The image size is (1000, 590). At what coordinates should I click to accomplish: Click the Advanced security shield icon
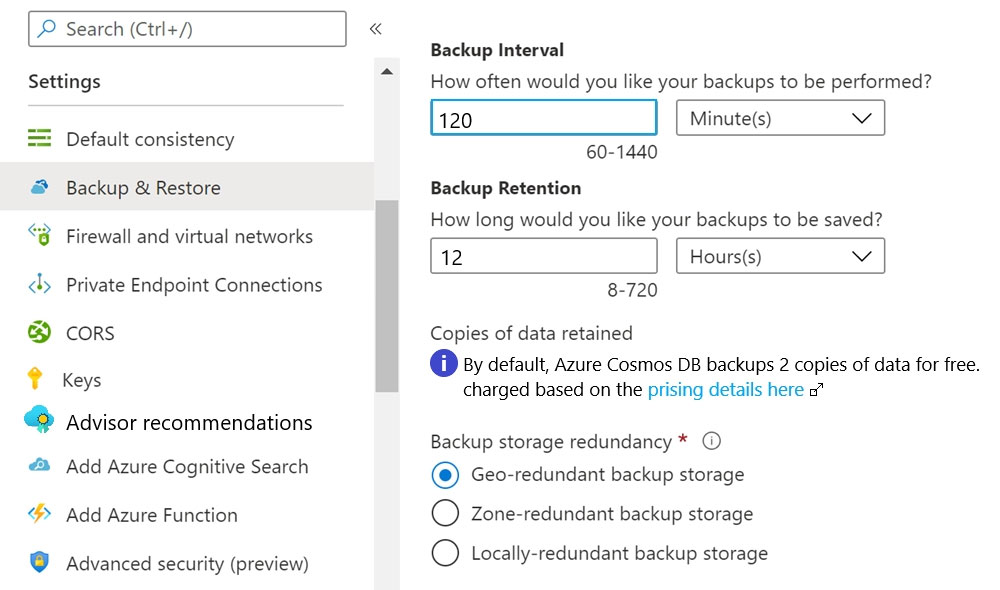pyautogui.click(x=40, y=562)
